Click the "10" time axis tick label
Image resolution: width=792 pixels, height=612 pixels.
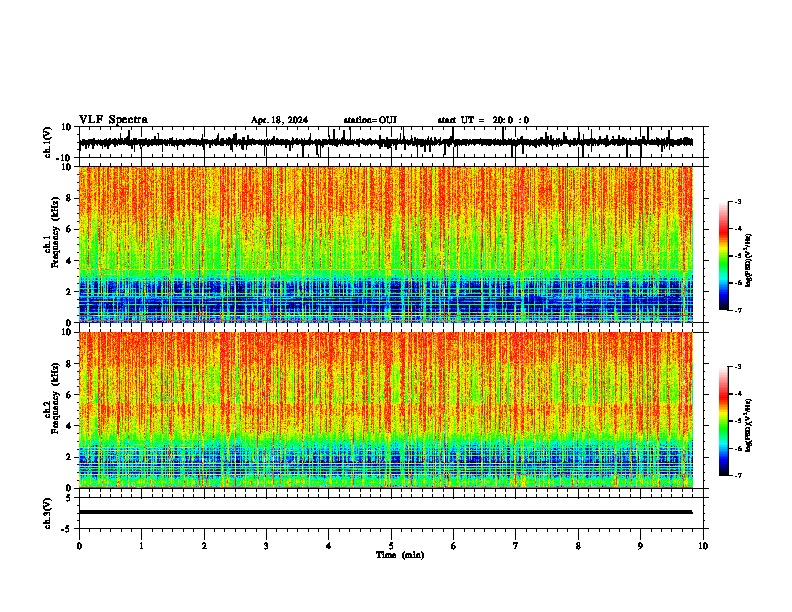pyautogui.click(x=703, y=546)
